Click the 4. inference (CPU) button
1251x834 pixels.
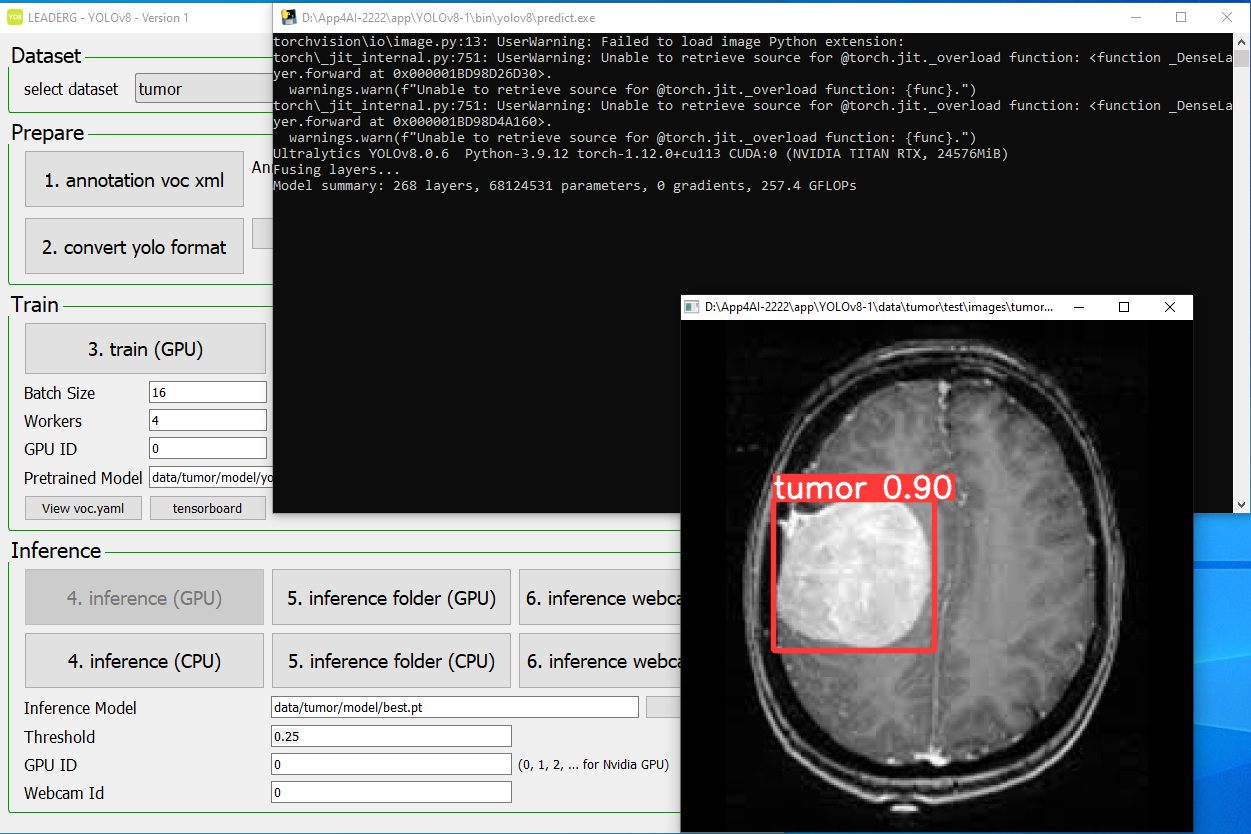click(144, 661)
